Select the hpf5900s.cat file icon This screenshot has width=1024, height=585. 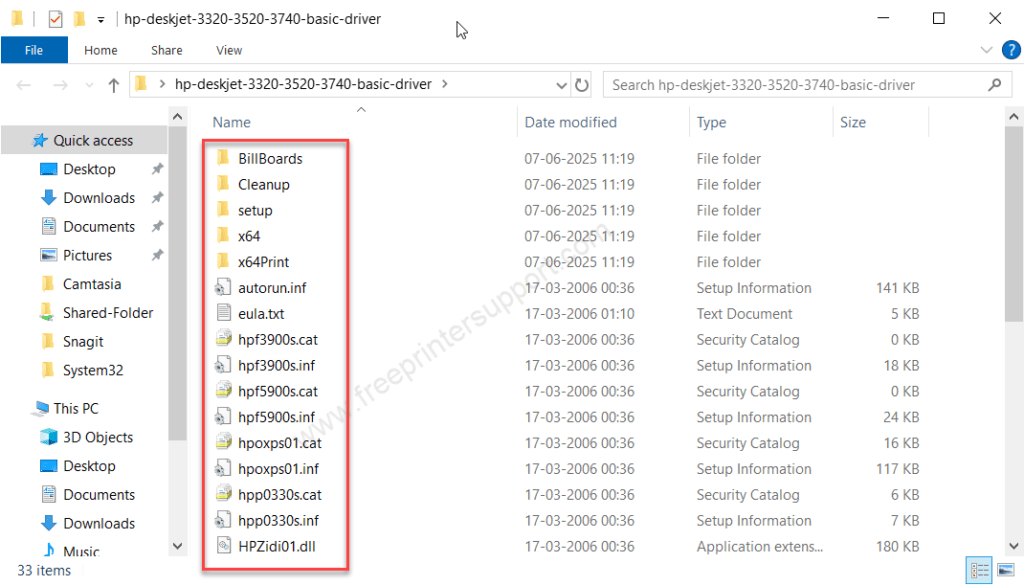coord(223,390)
